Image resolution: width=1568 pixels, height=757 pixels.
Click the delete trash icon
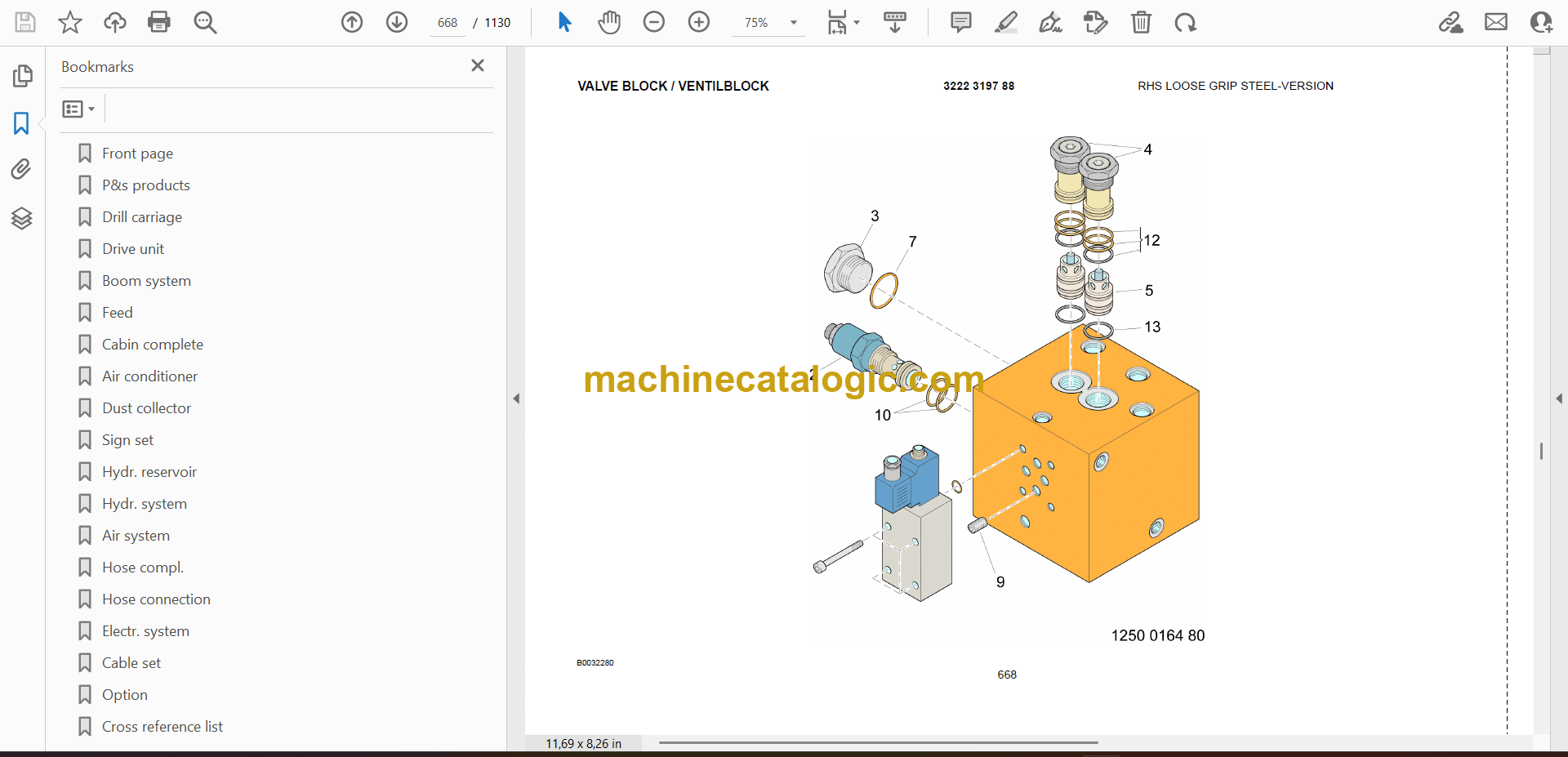click(x=1141, y=22)
